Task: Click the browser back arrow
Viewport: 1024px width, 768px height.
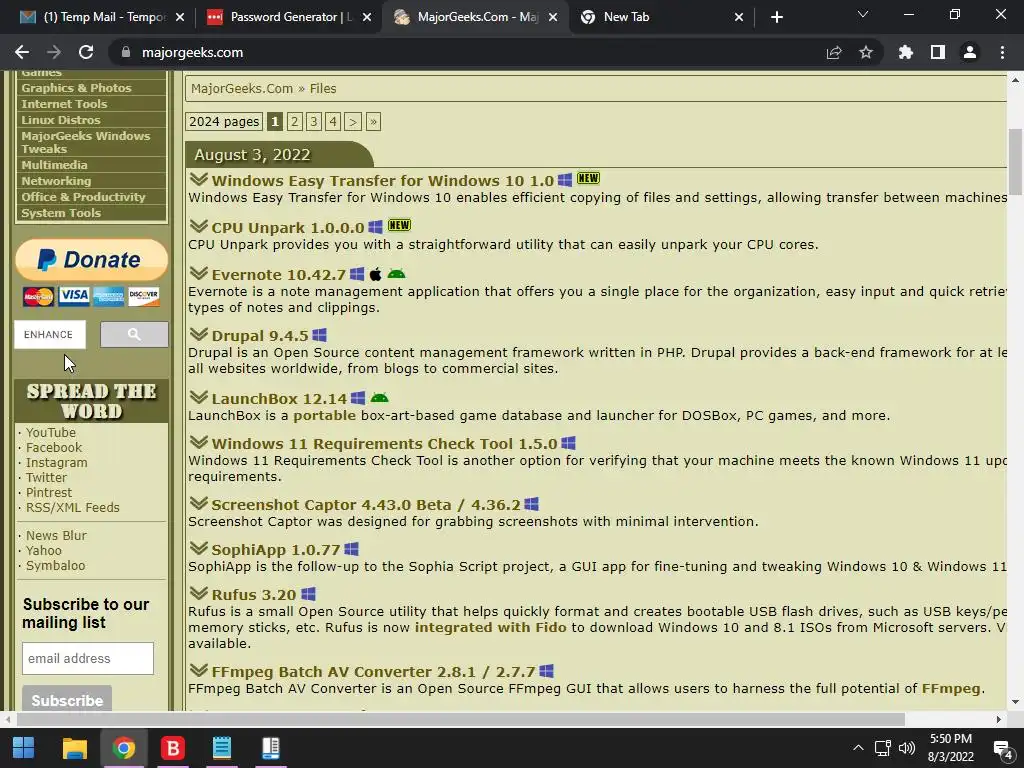Action: pyautogui.click(x=22, y=52)
